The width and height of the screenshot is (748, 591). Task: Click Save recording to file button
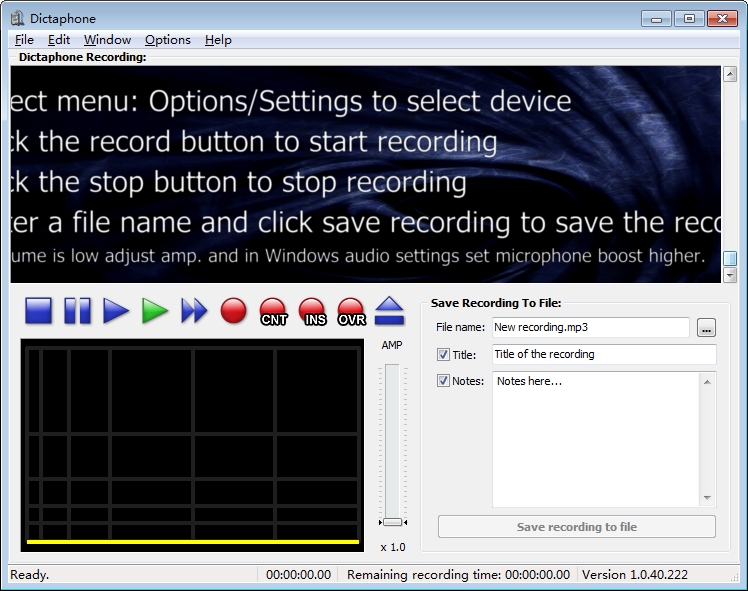click(577, 527)
